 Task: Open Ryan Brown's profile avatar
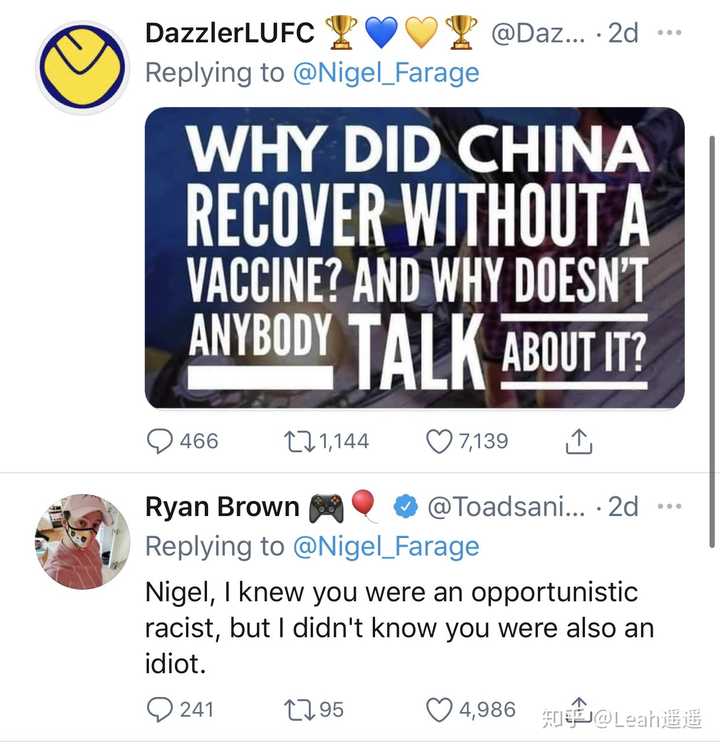82,541
